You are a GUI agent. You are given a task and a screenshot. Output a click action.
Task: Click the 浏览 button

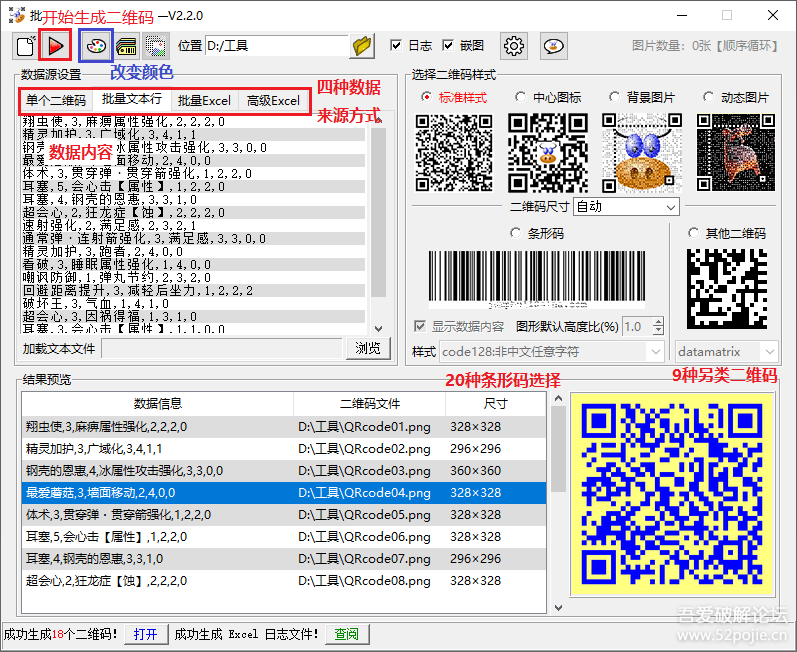[367, 348]
